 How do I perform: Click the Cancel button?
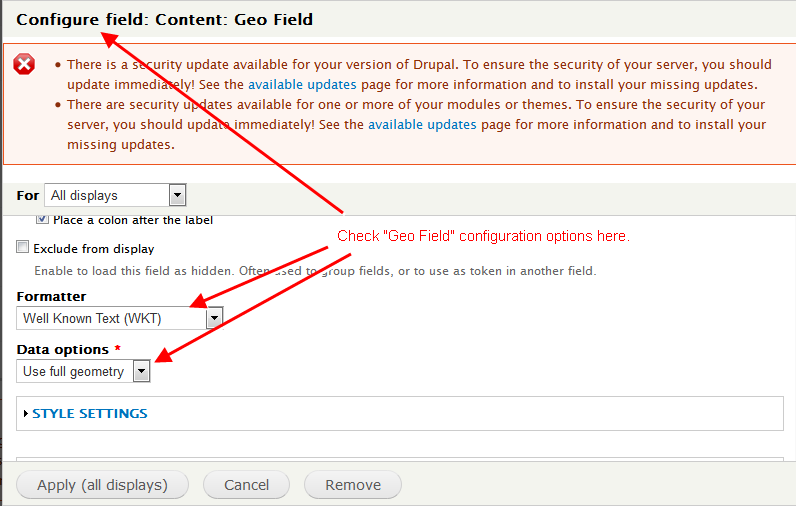tap(246, 485)
